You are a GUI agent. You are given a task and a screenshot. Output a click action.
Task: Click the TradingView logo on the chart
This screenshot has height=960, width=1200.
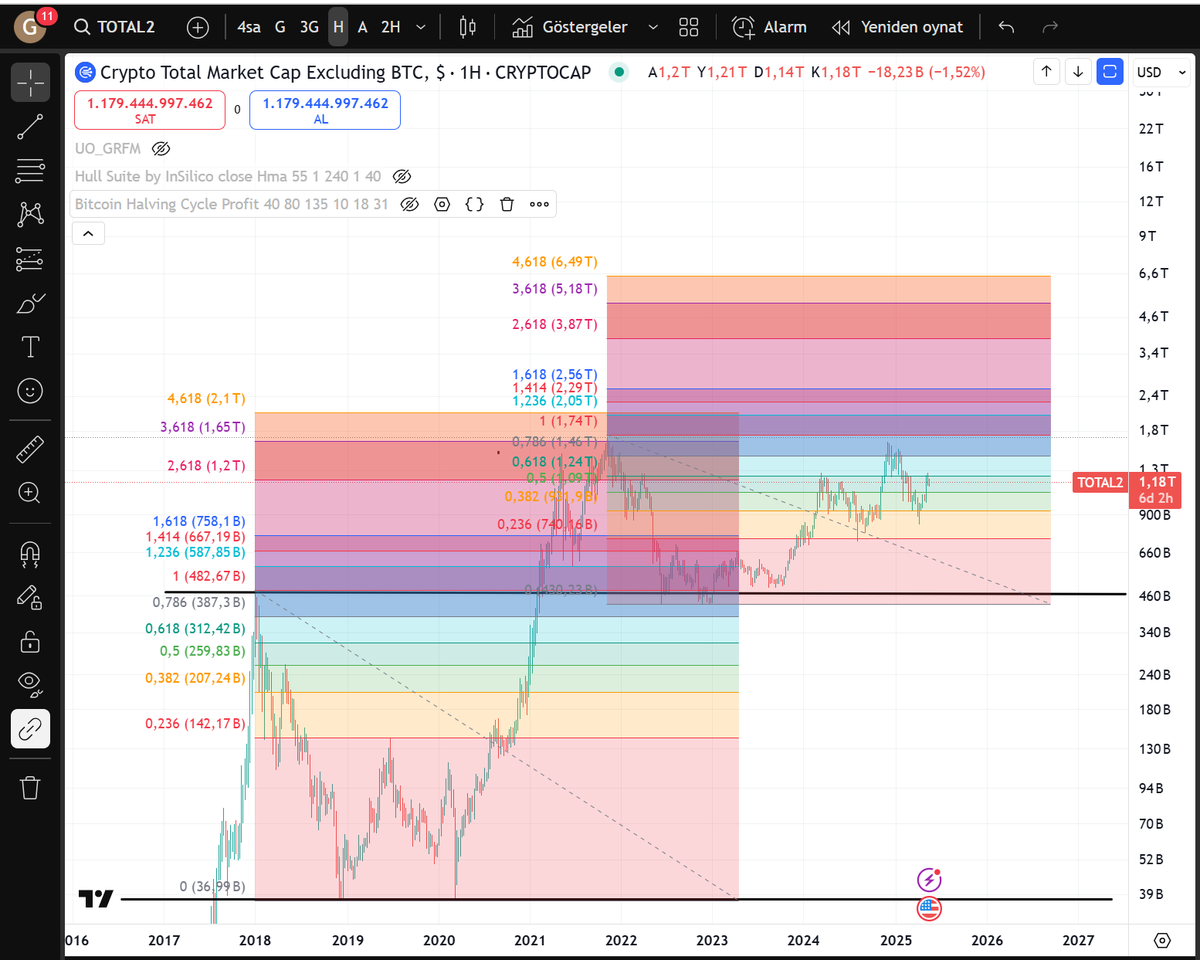click(97, 899)
